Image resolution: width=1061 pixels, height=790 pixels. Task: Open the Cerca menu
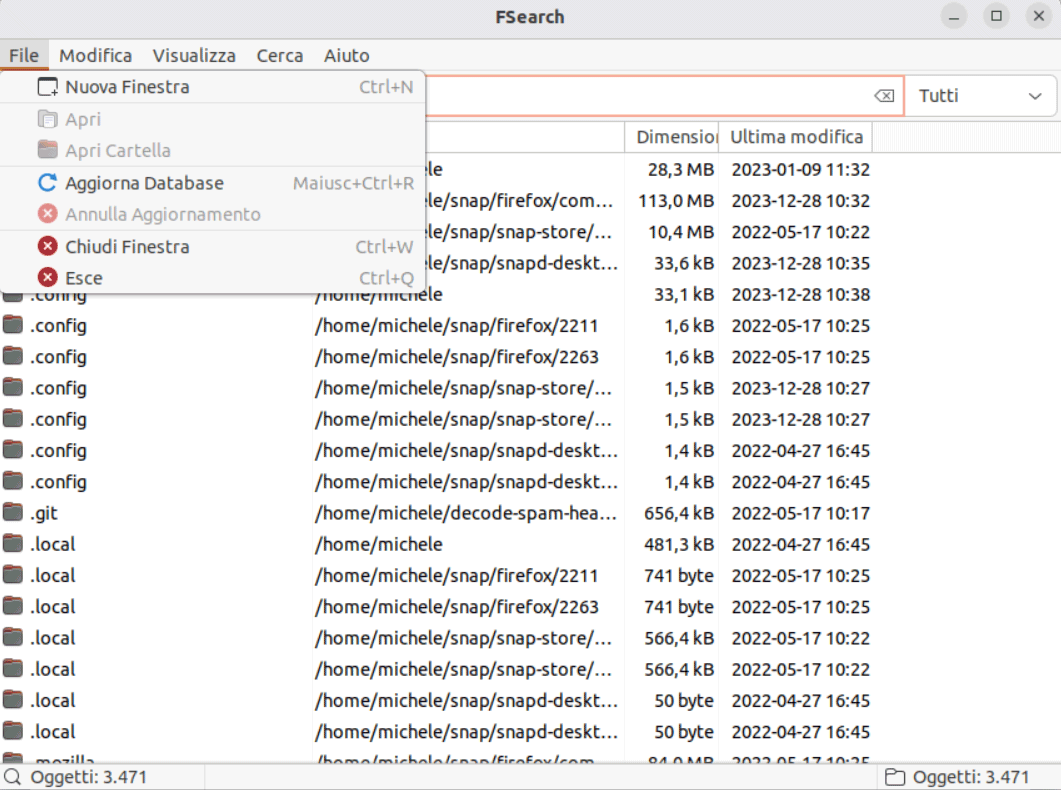tap(279, 56)
